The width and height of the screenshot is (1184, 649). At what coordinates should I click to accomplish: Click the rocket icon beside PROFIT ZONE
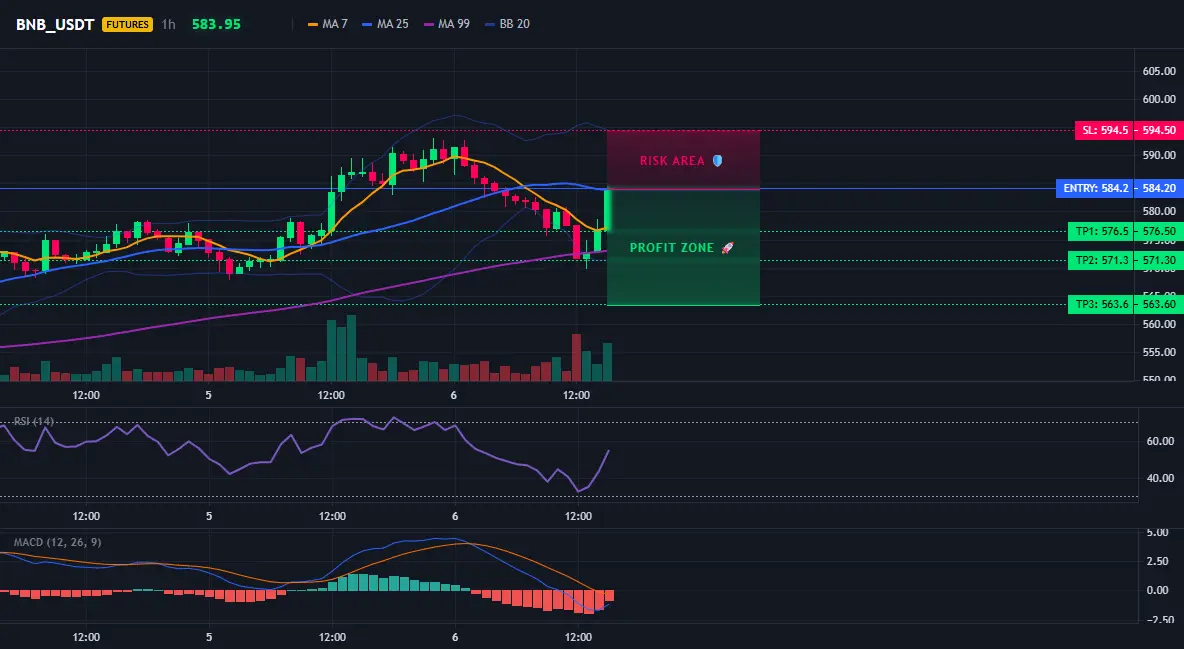click(x=728, y=247)
